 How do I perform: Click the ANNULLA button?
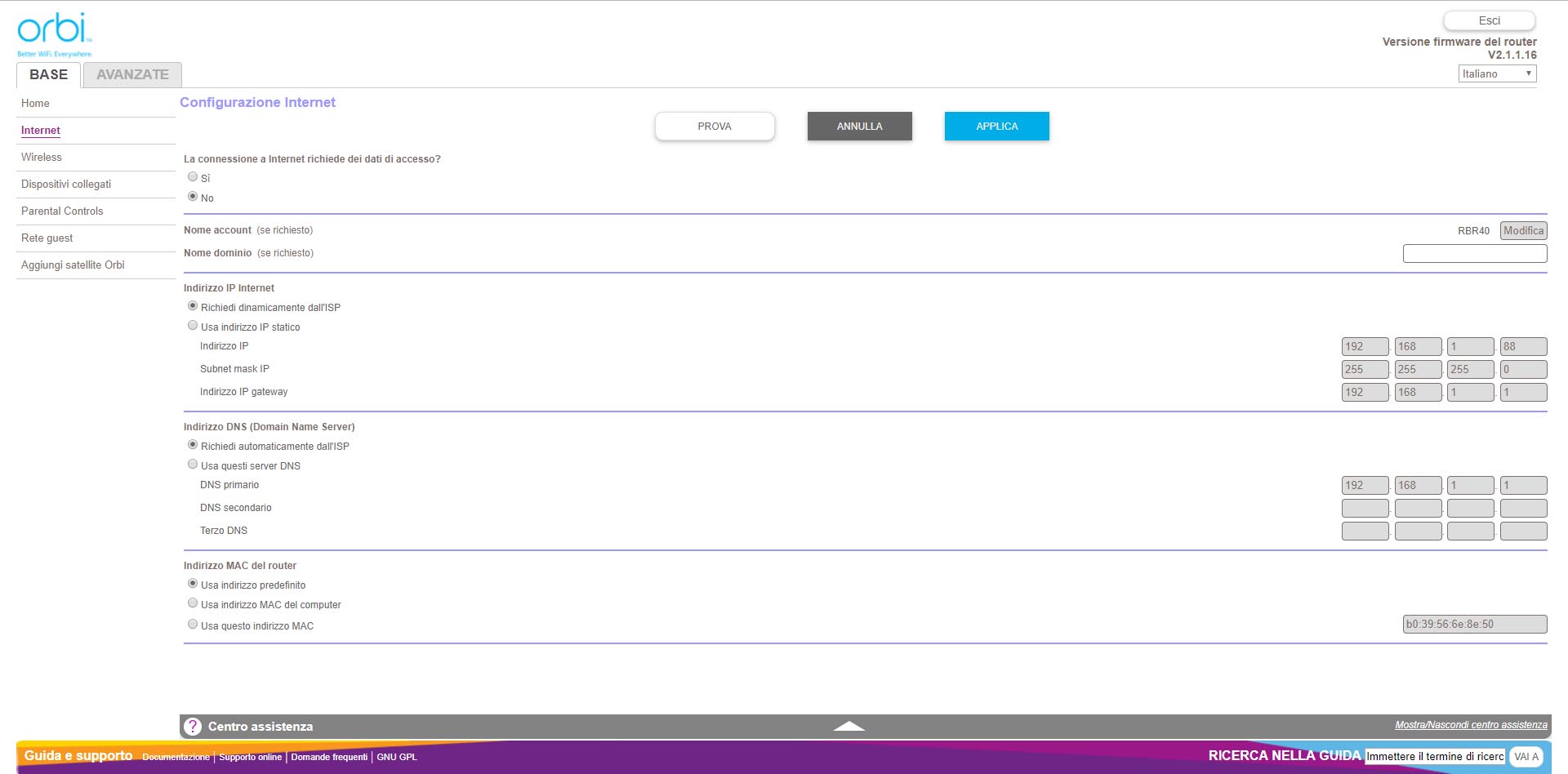pyautogui.click(x=859, y=127)
